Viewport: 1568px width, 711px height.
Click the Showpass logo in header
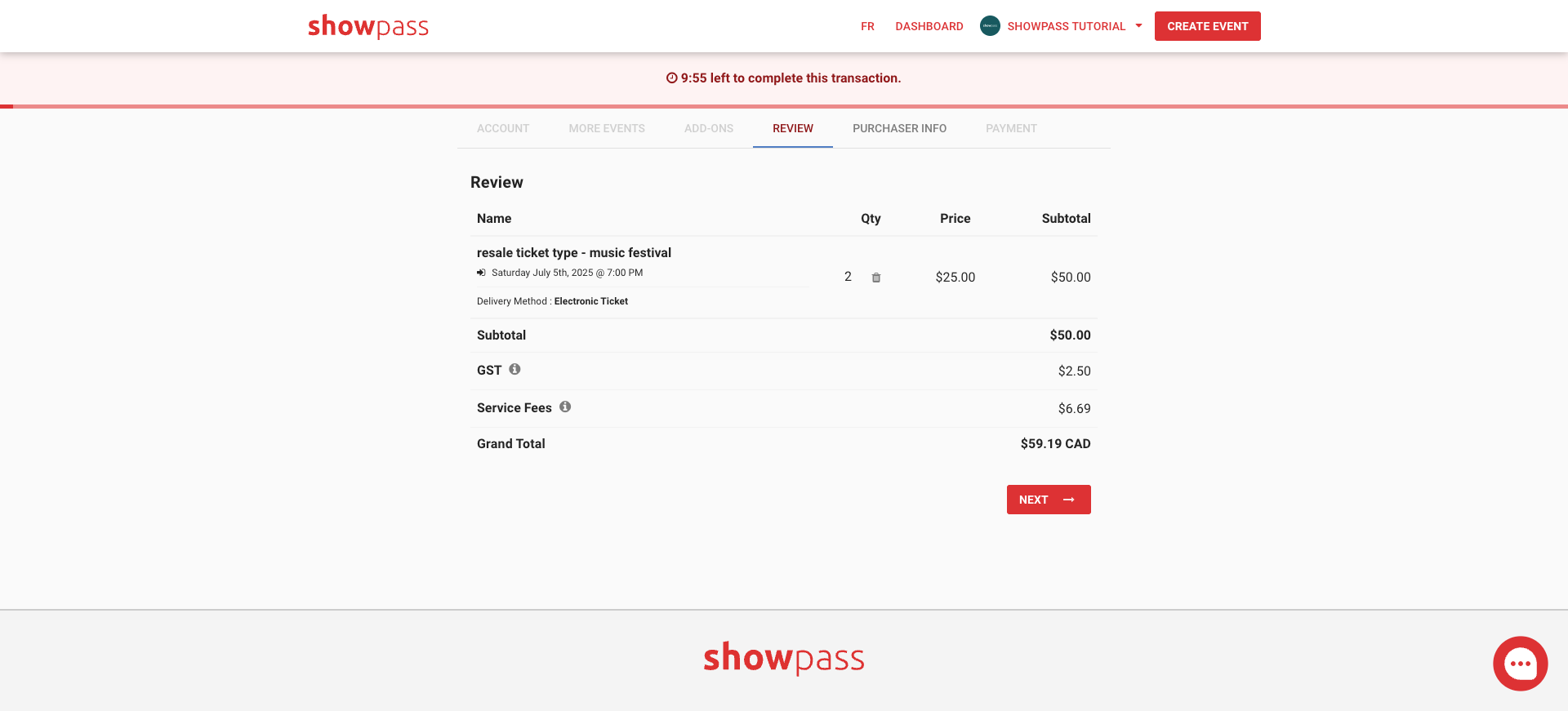tap(368, 26)
